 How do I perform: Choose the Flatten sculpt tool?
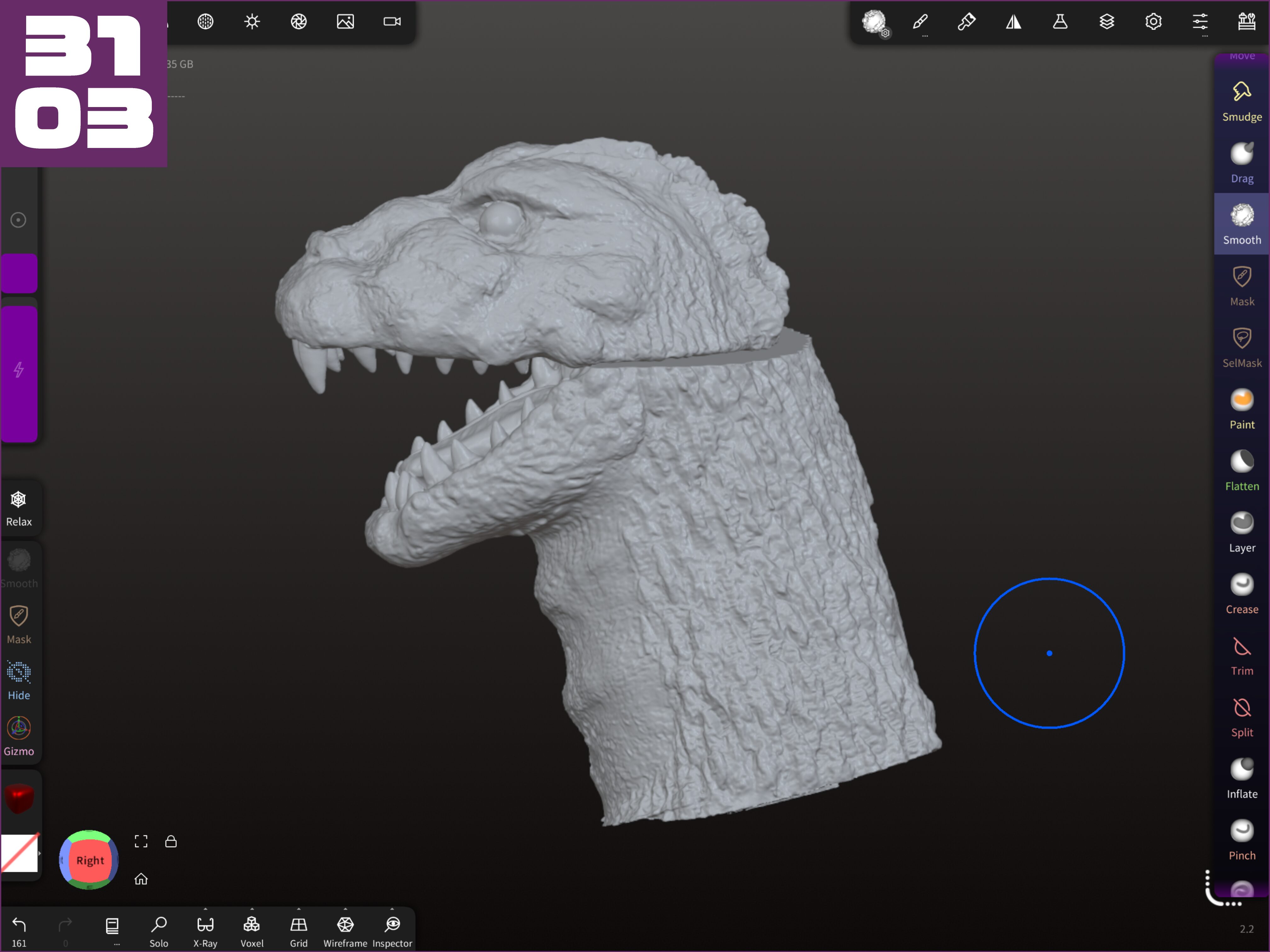pyautogui.click(x=1241, y=471)
